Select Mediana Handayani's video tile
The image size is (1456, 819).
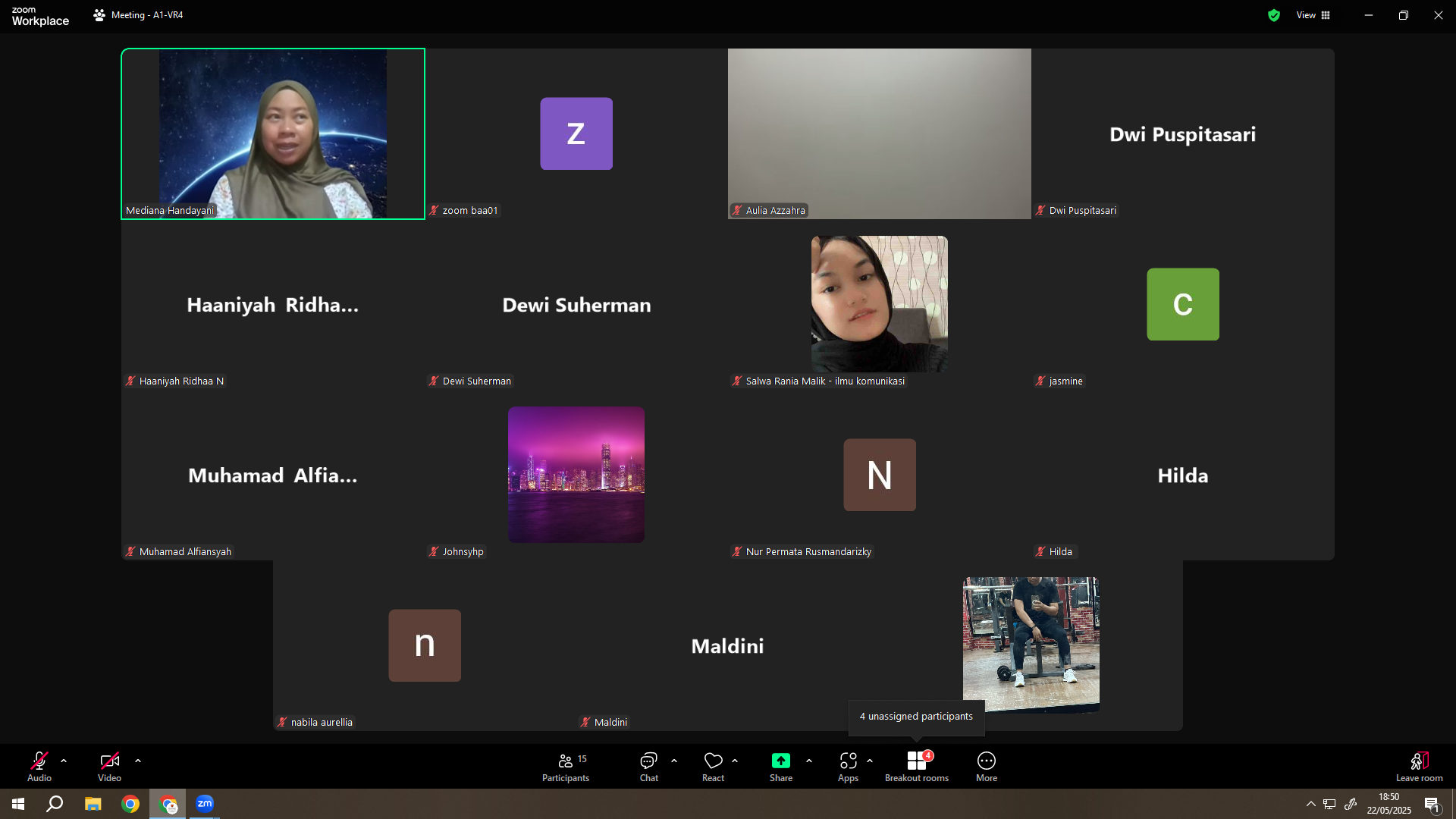pyautogui.click(x=273, y=134)
